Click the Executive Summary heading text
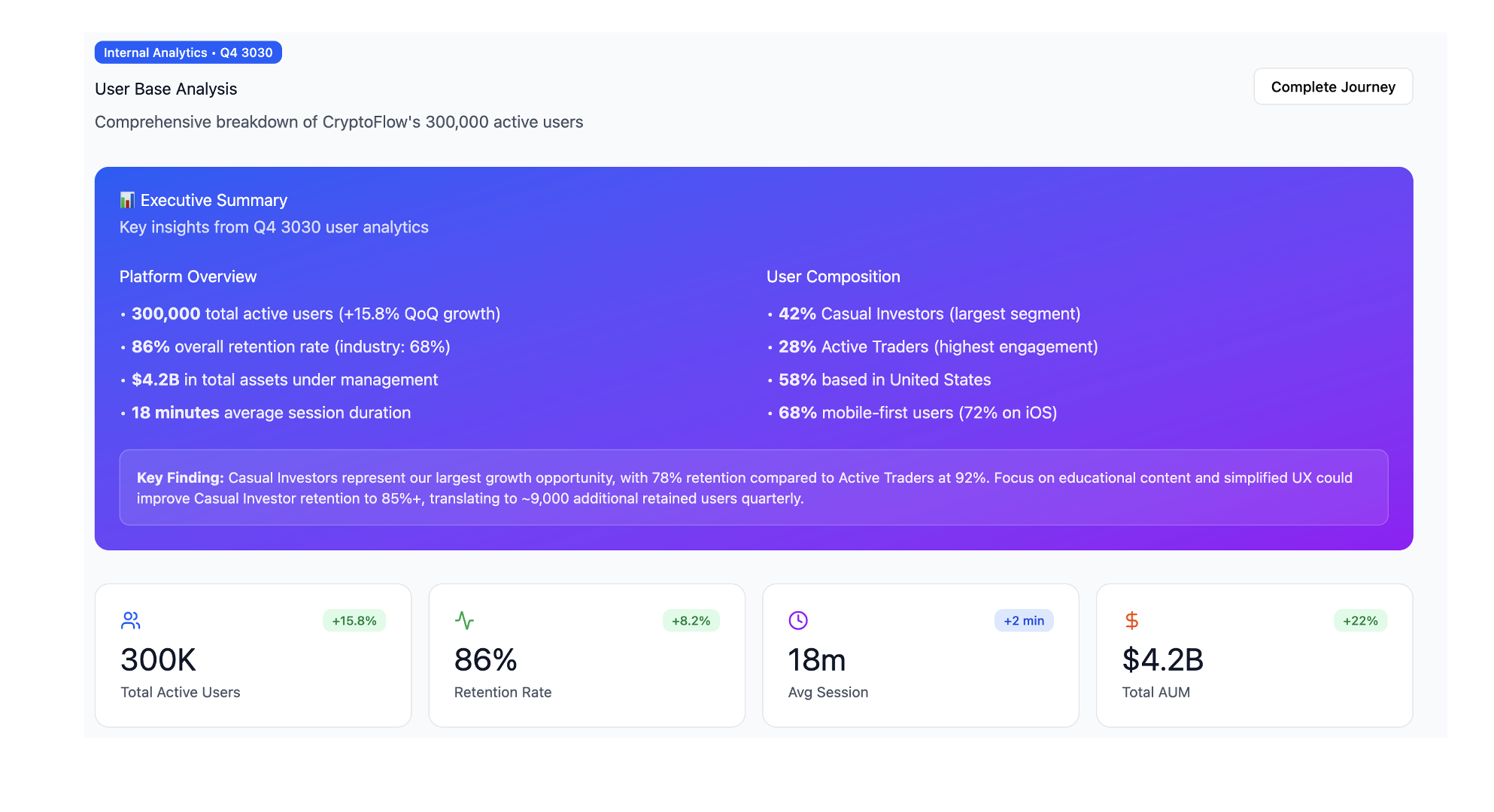The image size is (1494, 812). [214, 200]
